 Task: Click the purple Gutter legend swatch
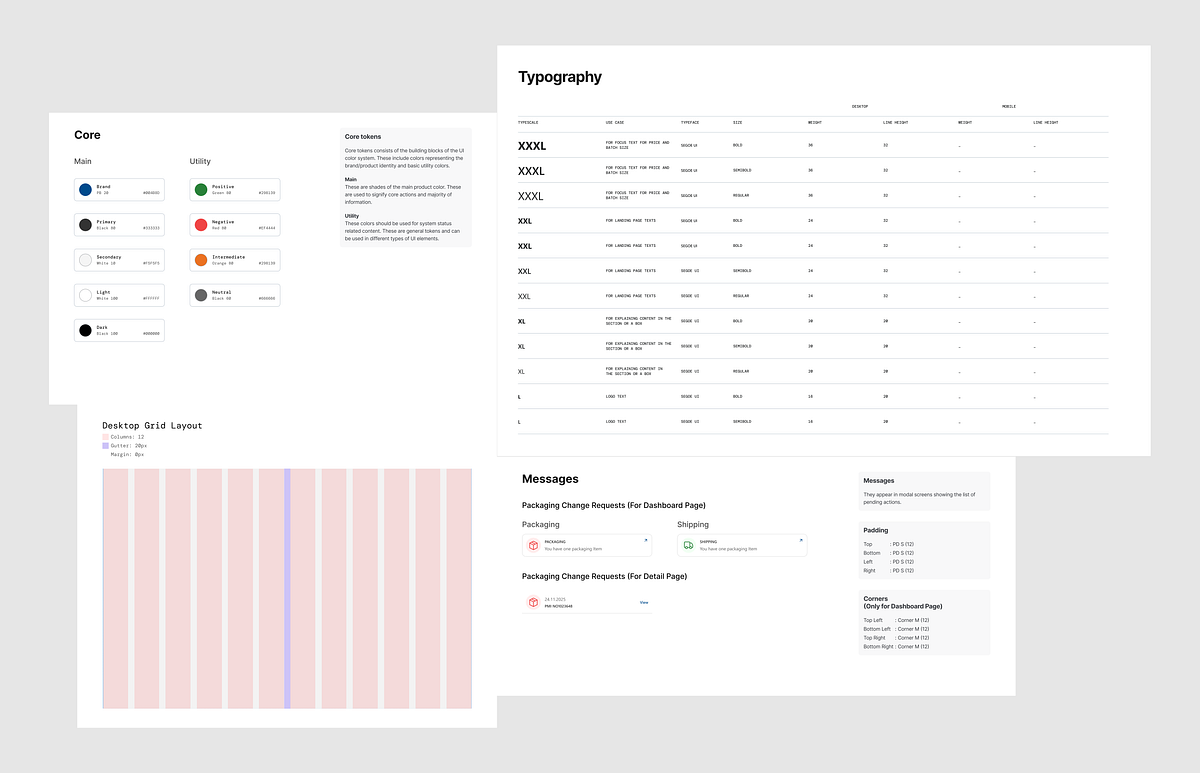[105, 446]
